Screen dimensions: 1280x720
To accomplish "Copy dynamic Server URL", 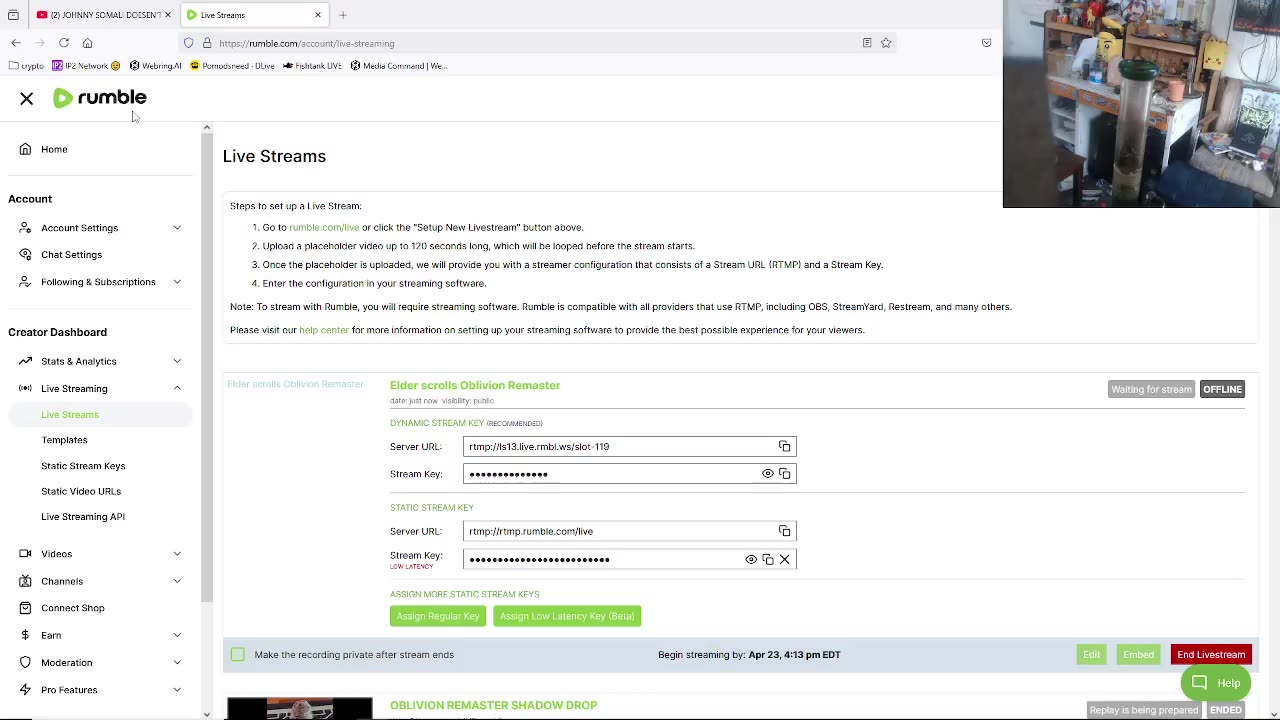I will click(784, 447).
